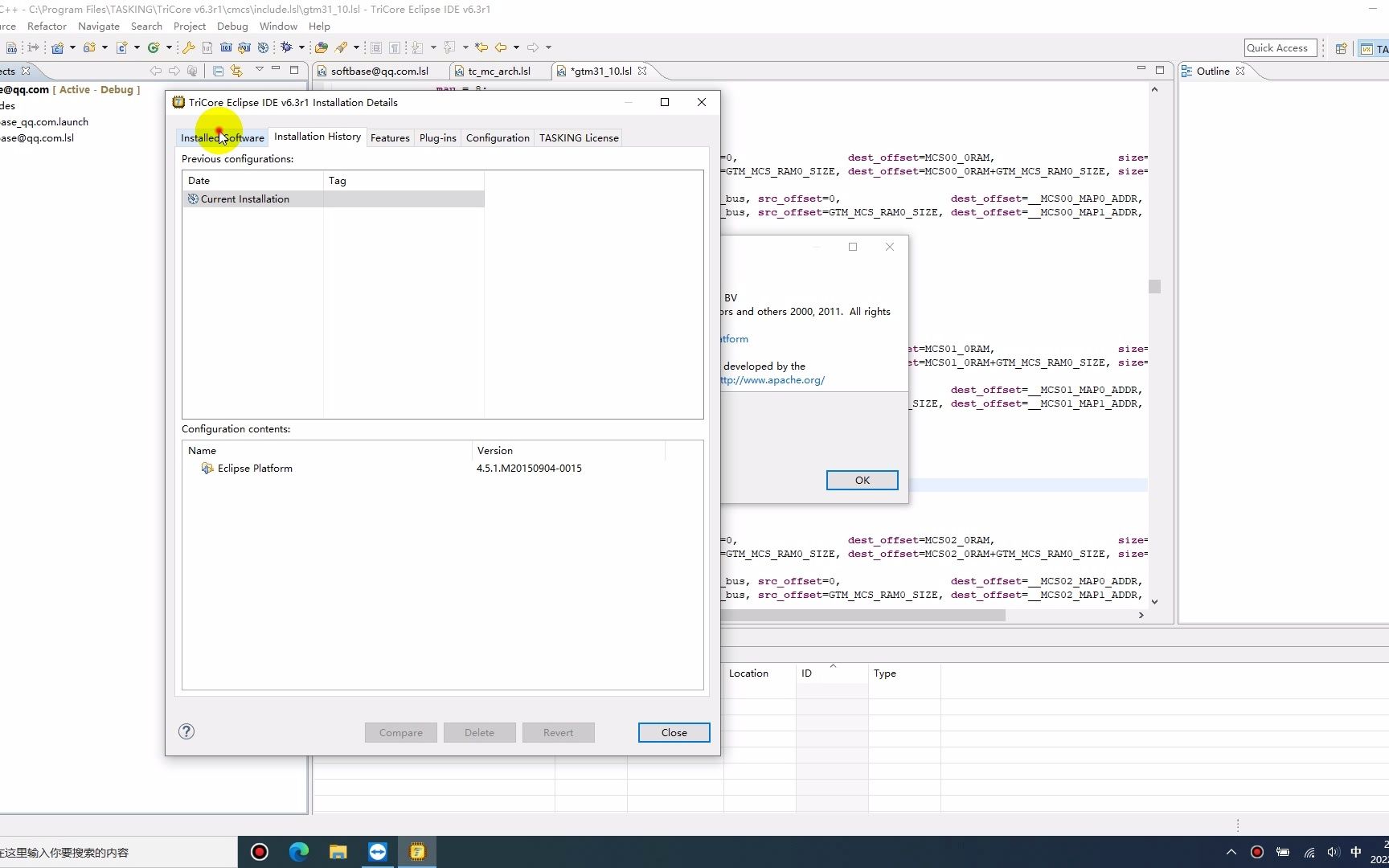
Task: Click the wrench build icon in toolbar
Action: pyautogui.click(x=189, y=47)
